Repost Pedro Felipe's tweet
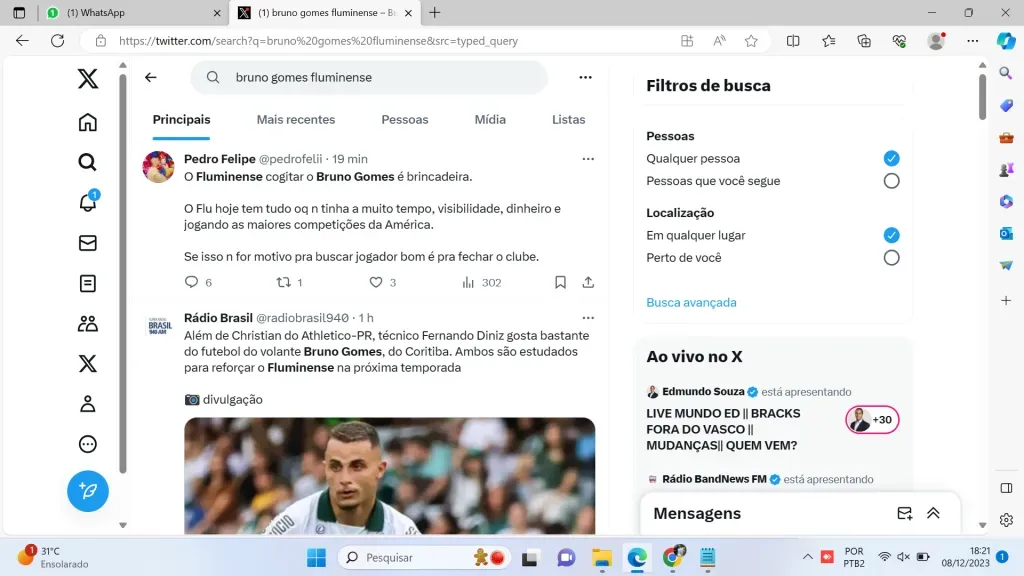This screenshot has height=576, width=1024. click(283, 282)
